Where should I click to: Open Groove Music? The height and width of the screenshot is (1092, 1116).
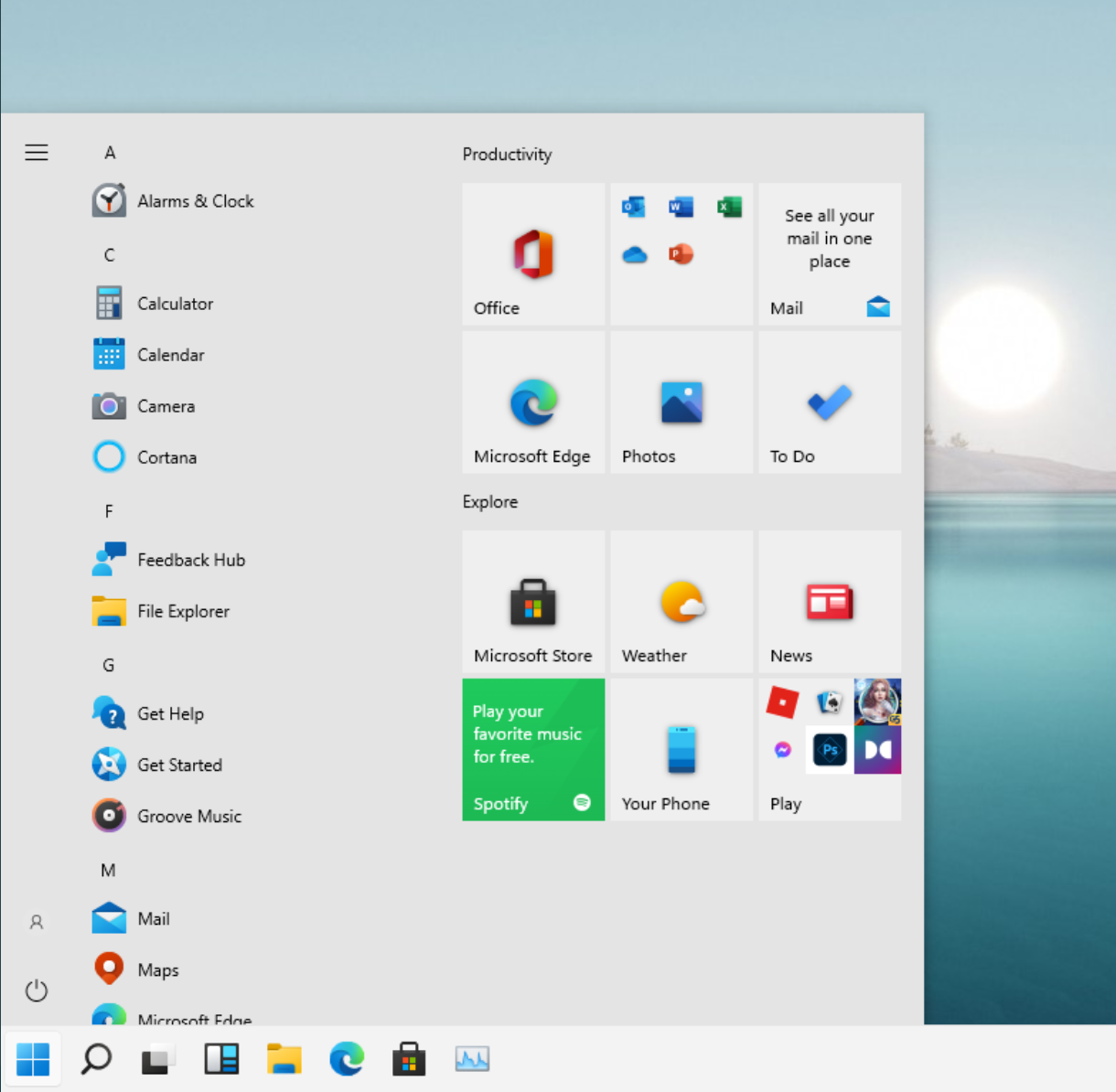189,816
